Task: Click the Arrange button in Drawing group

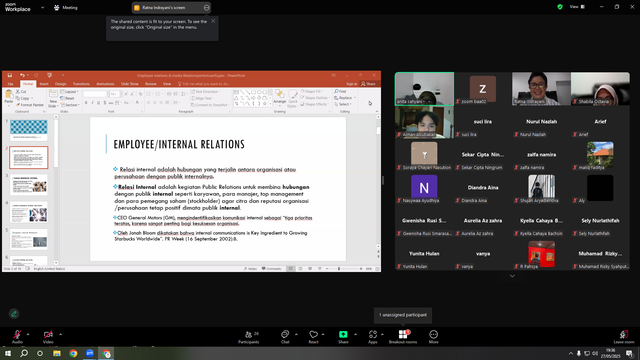Action: [280, 98]
